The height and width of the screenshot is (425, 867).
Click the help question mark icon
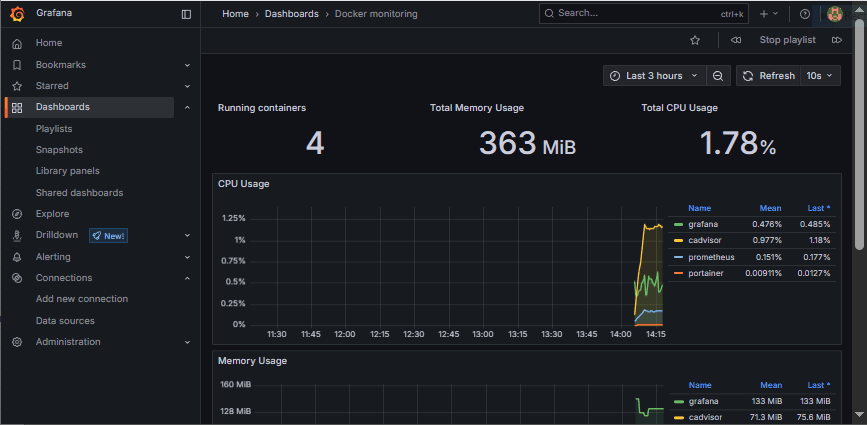pos(805,14)
